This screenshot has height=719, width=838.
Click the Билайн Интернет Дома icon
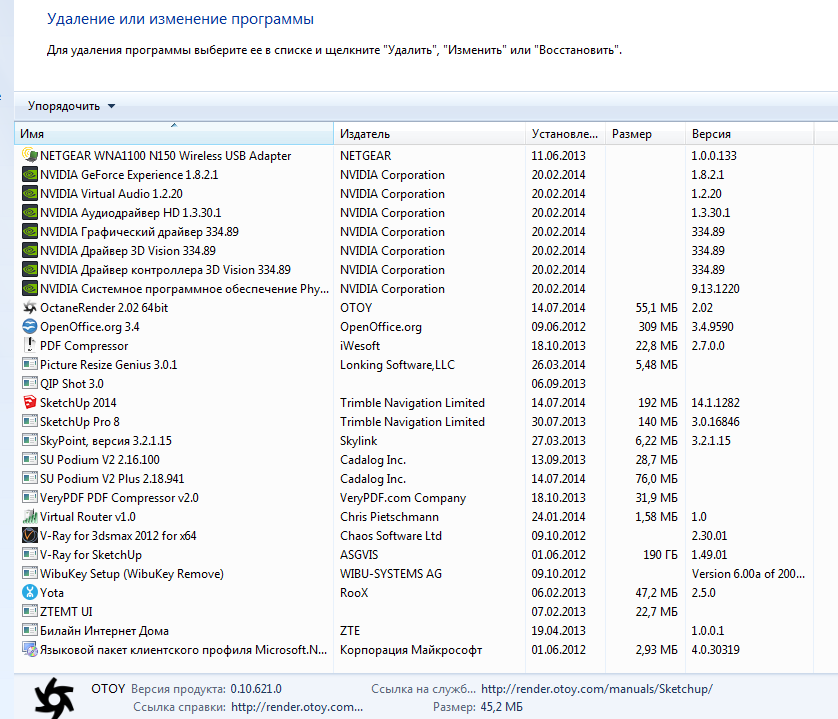point(30,630)
